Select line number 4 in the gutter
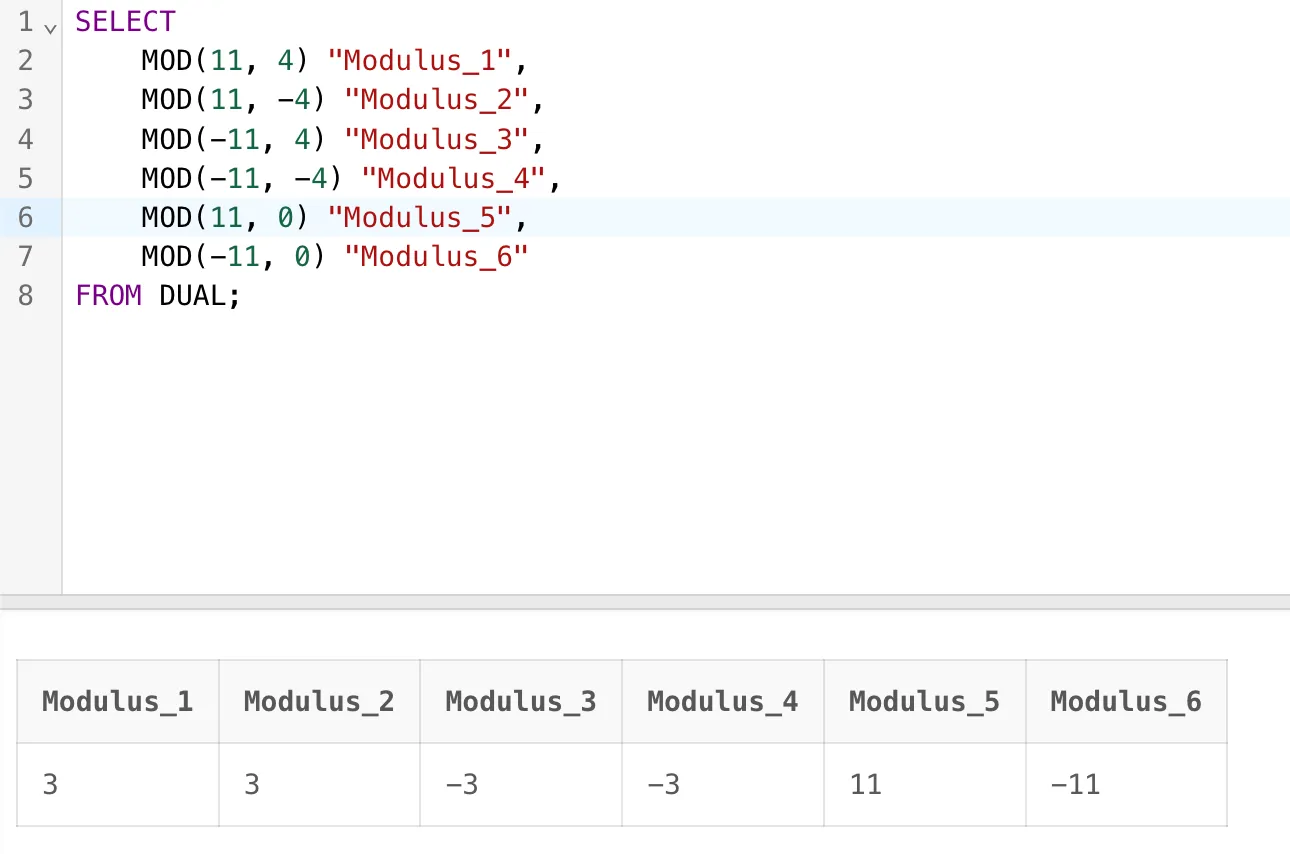 (x=25, y=139)
